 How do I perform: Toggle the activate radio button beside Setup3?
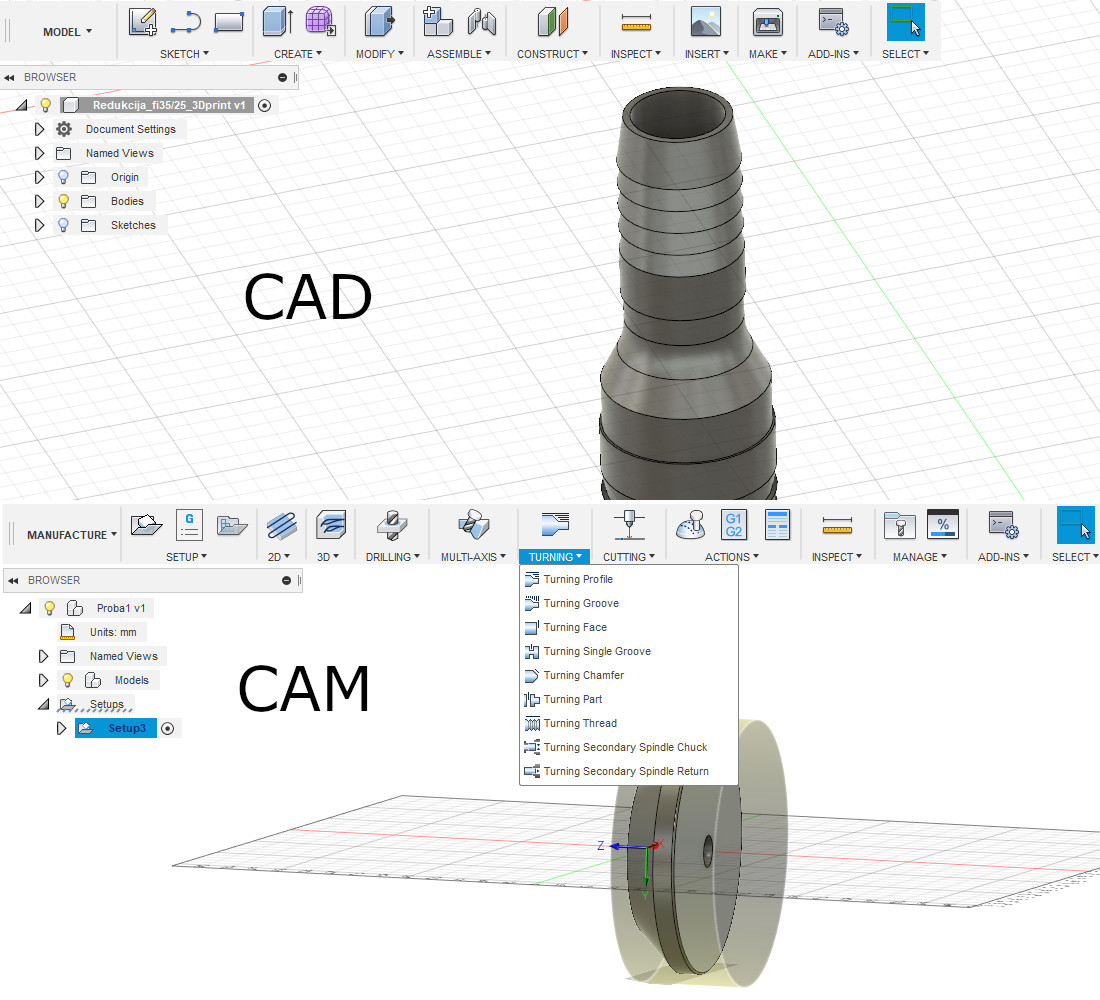pyautogui.click(x=168, y=729)
